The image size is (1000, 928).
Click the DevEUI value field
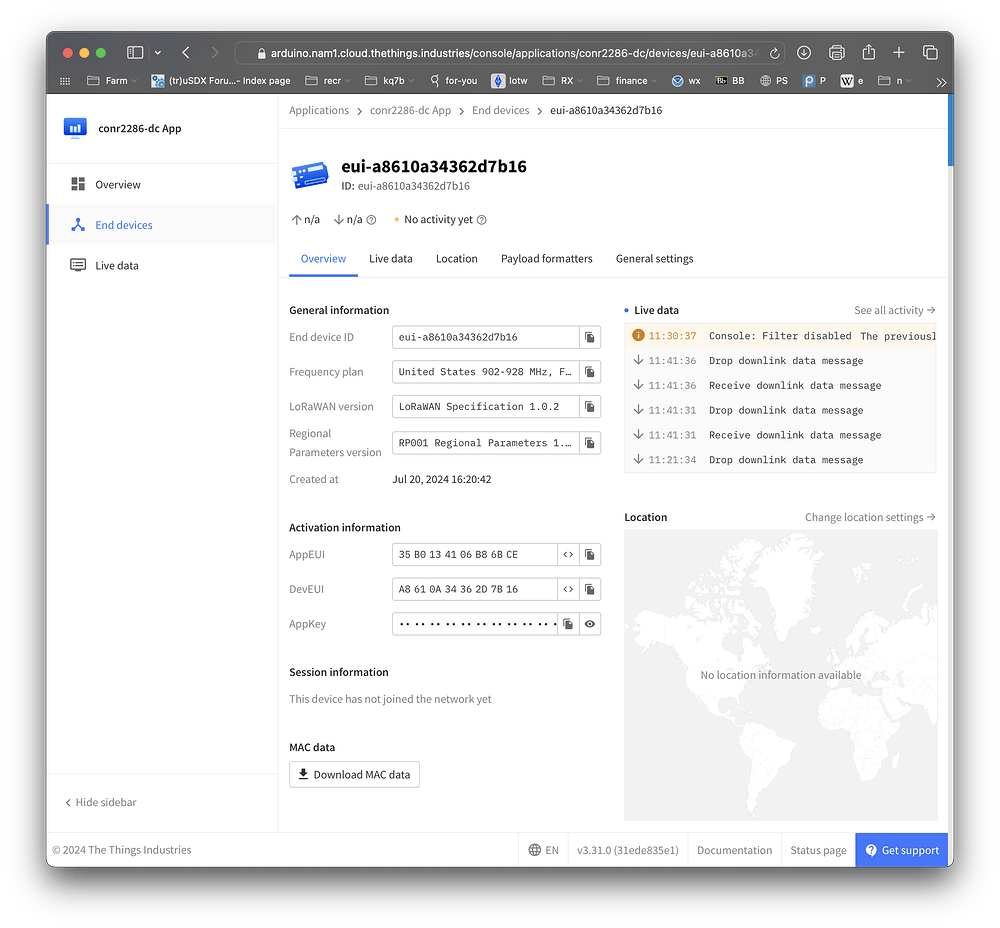coord(474,589)
